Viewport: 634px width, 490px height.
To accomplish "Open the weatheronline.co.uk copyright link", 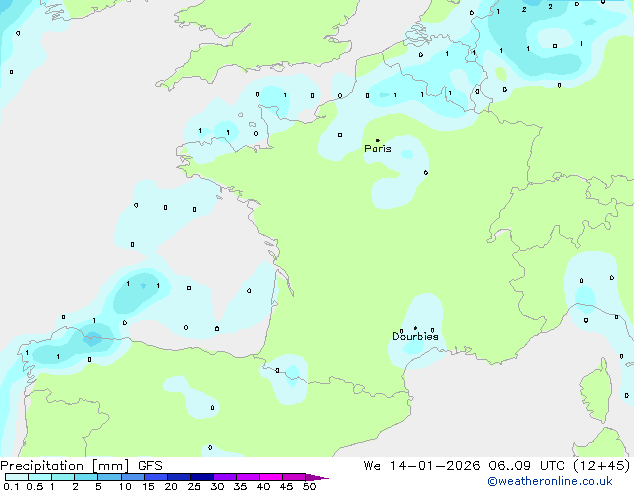I will coord(549,481).
